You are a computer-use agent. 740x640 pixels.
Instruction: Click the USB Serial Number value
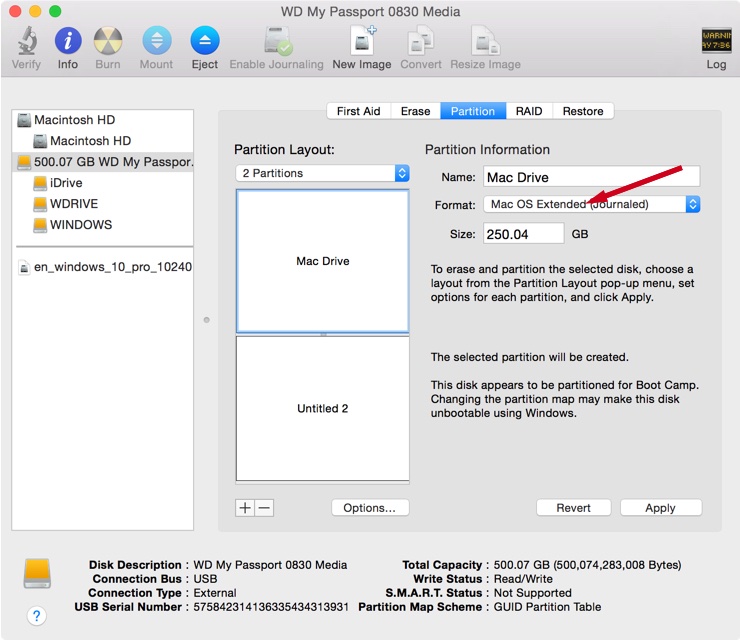(271, 607)
